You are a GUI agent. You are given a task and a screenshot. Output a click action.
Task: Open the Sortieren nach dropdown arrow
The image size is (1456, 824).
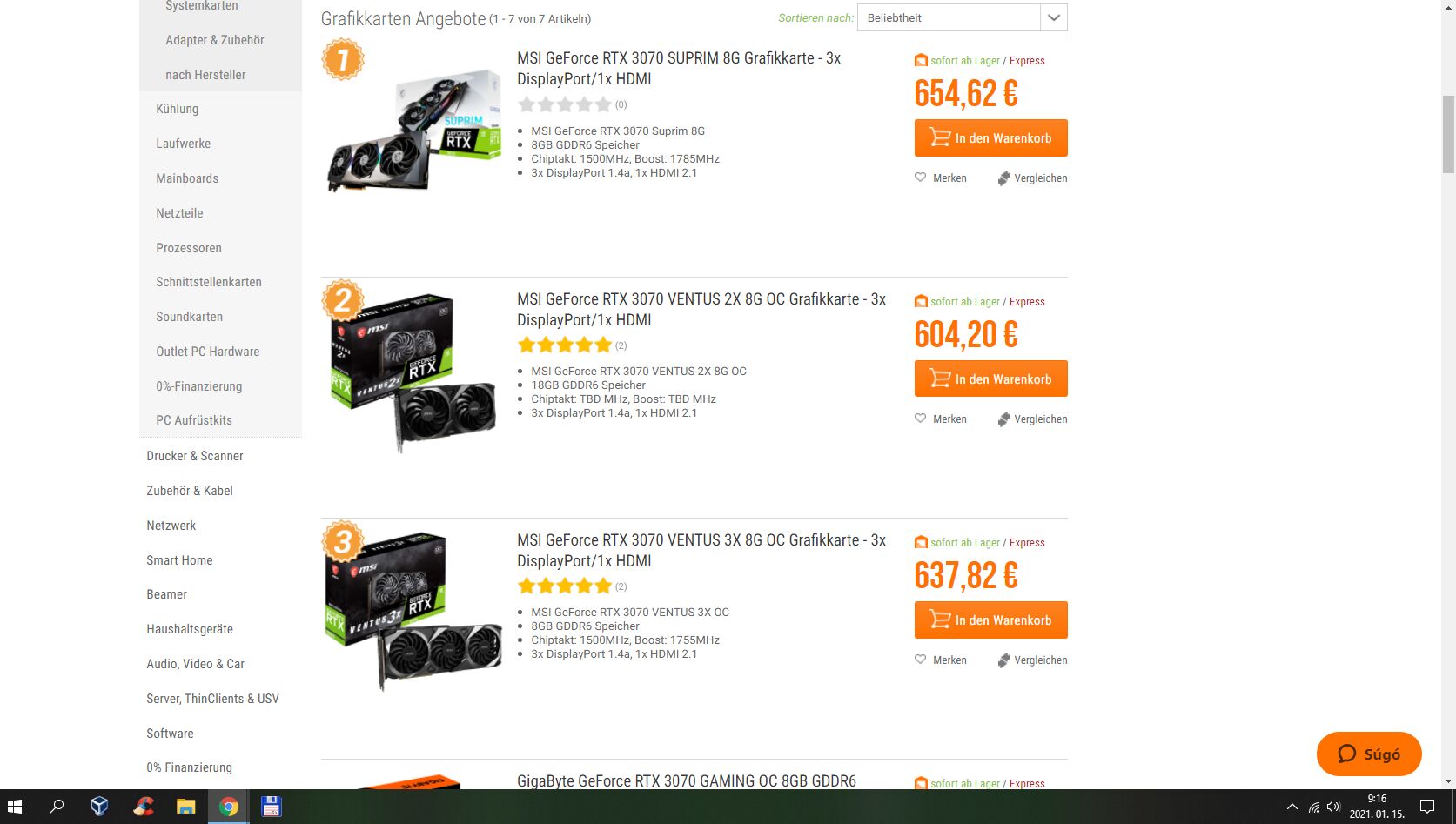1053,17
